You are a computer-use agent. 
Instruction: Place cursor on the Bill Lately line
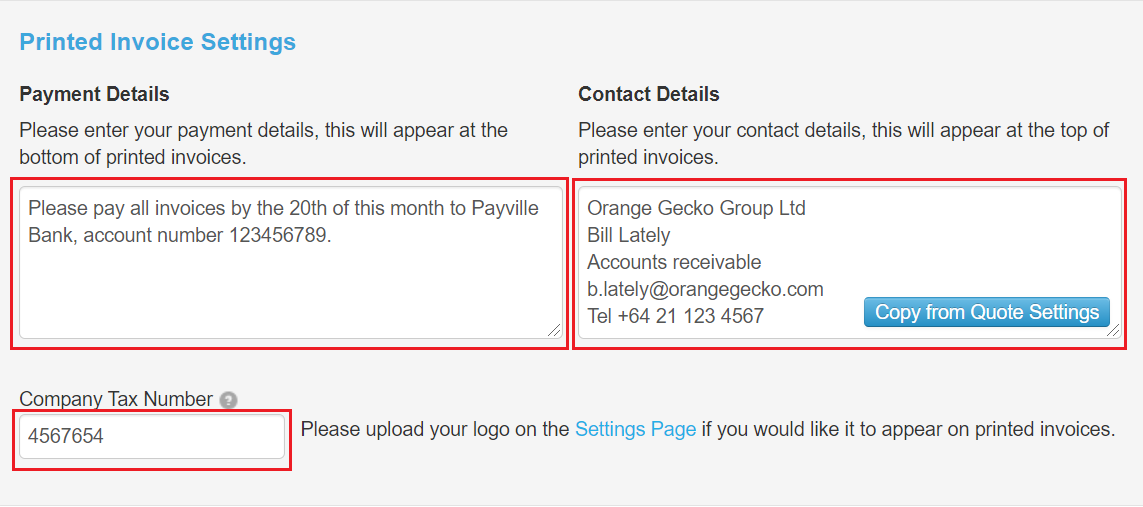[x=628, y=235]
